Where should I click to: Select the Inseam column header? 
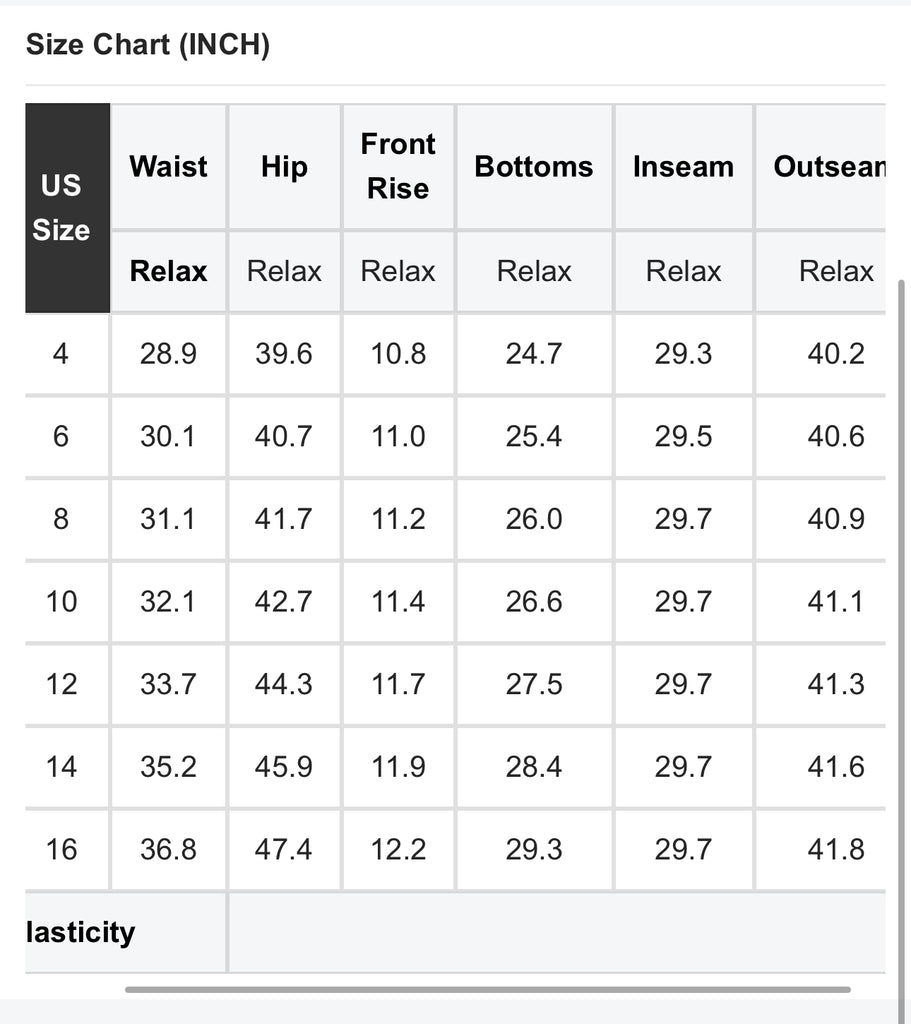point(683,166)
